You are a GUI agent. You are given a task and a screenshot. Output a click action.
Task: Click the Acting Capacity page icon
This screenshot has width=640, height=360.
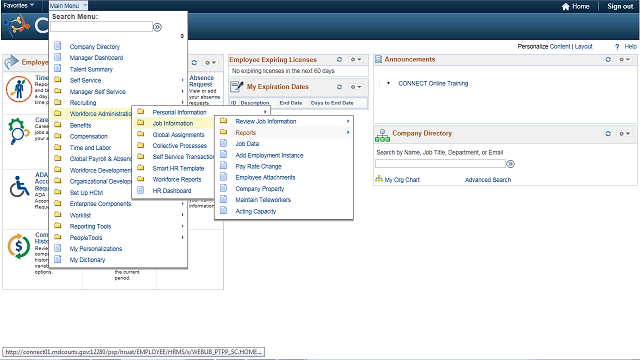[x=224, y=210]
